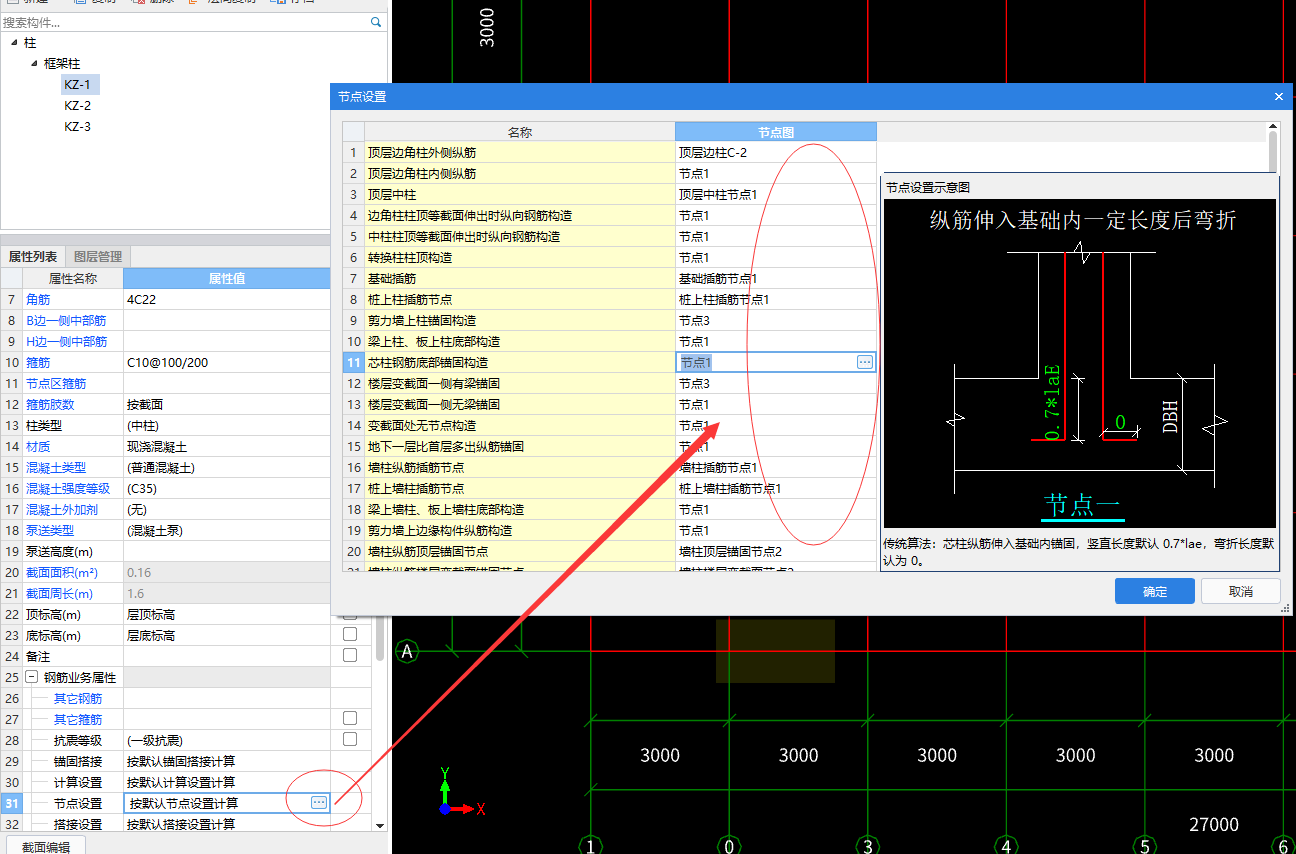Click ellipsis button in 节点设置 property row

(318, 803)
